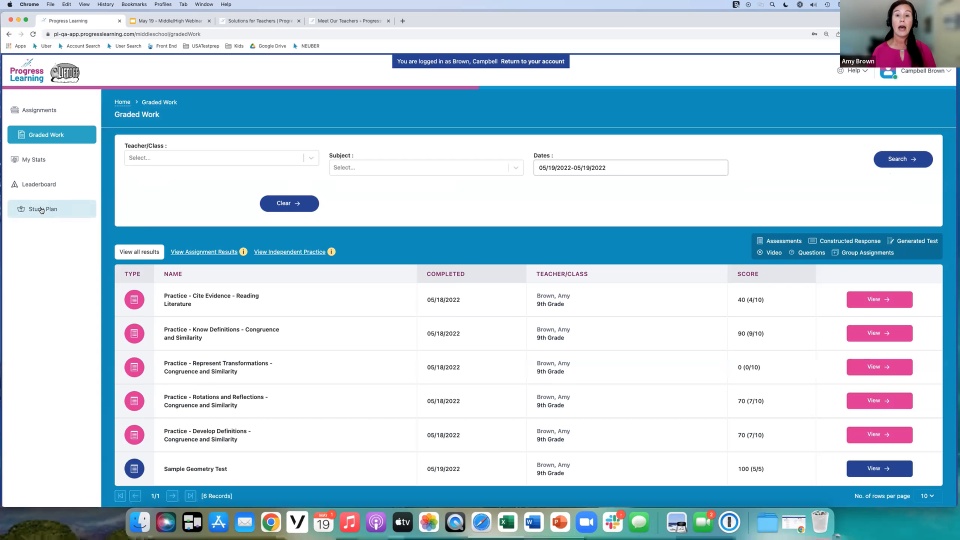Click the Dates range input field
Screen dimensions: 960x540
630,168
